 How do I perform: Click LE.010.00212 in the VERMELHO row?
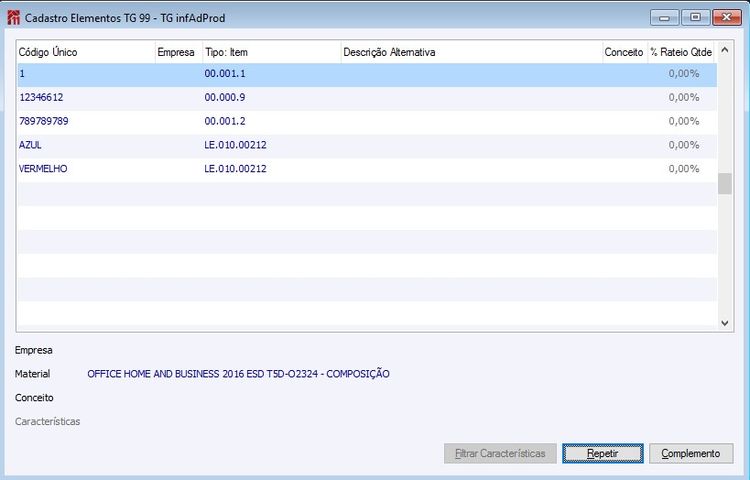[235, 169]
